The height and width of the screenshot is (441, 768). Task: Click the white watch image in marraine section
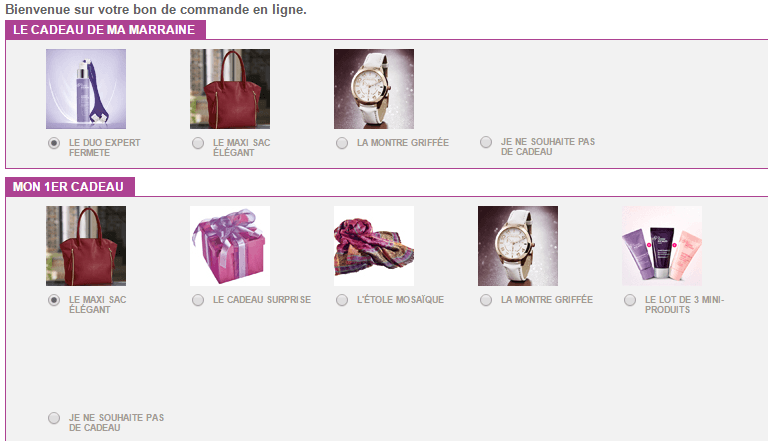click(x=374, y=89)
